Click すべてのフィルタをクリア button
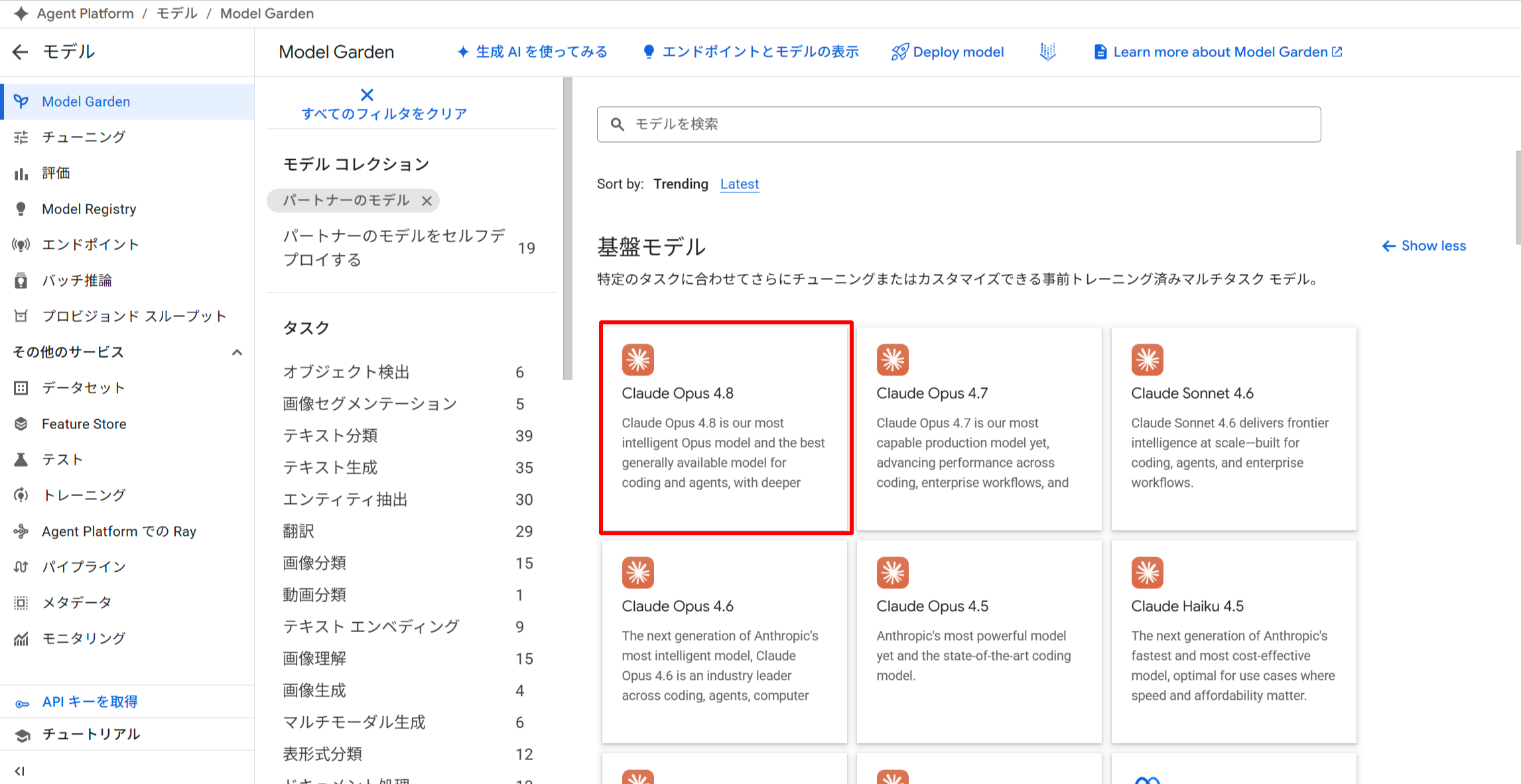This screenshot has height=784, width=1521. point(384,105)
